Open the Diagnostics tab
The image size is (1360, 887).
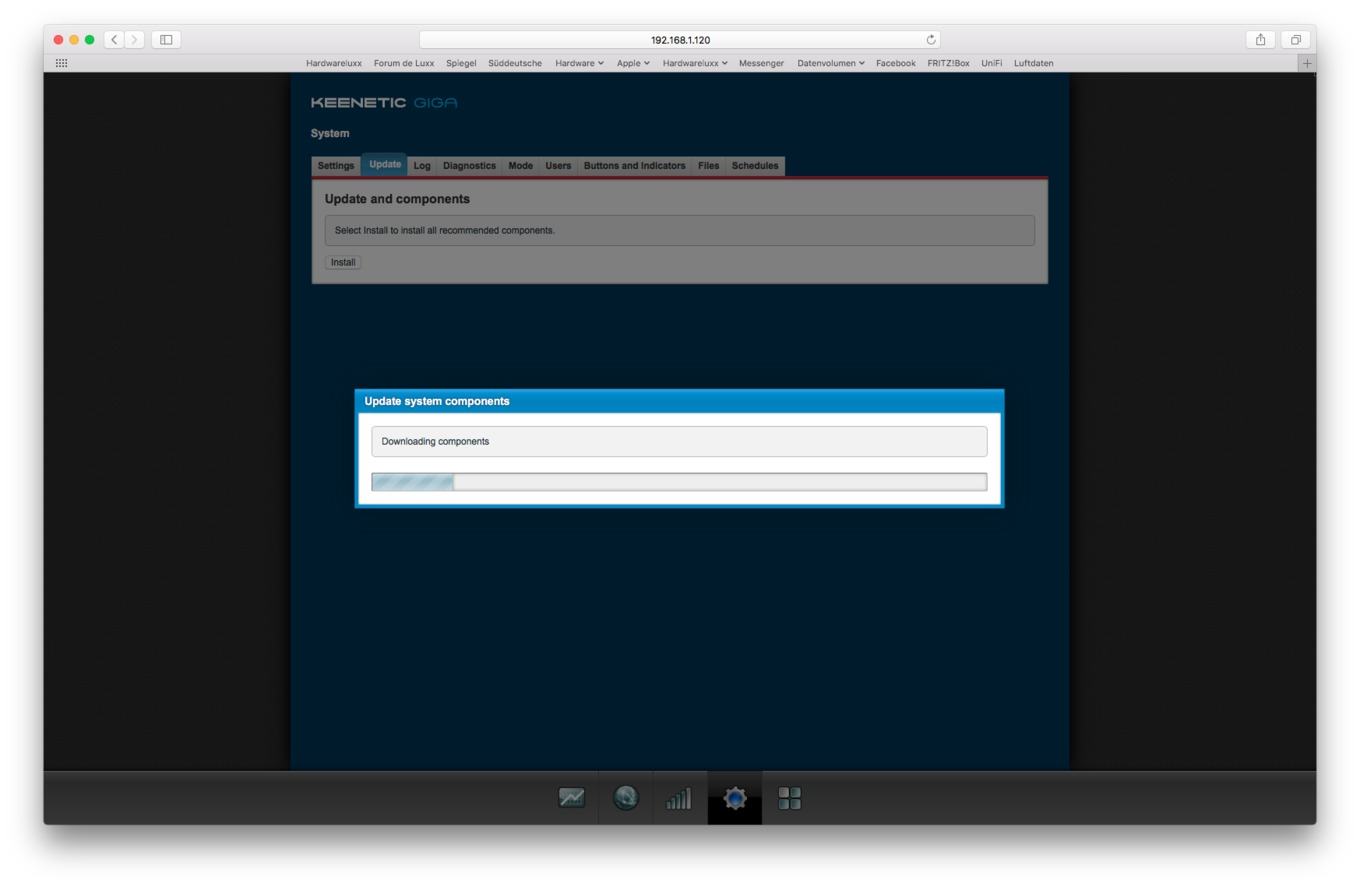[469, 166]
